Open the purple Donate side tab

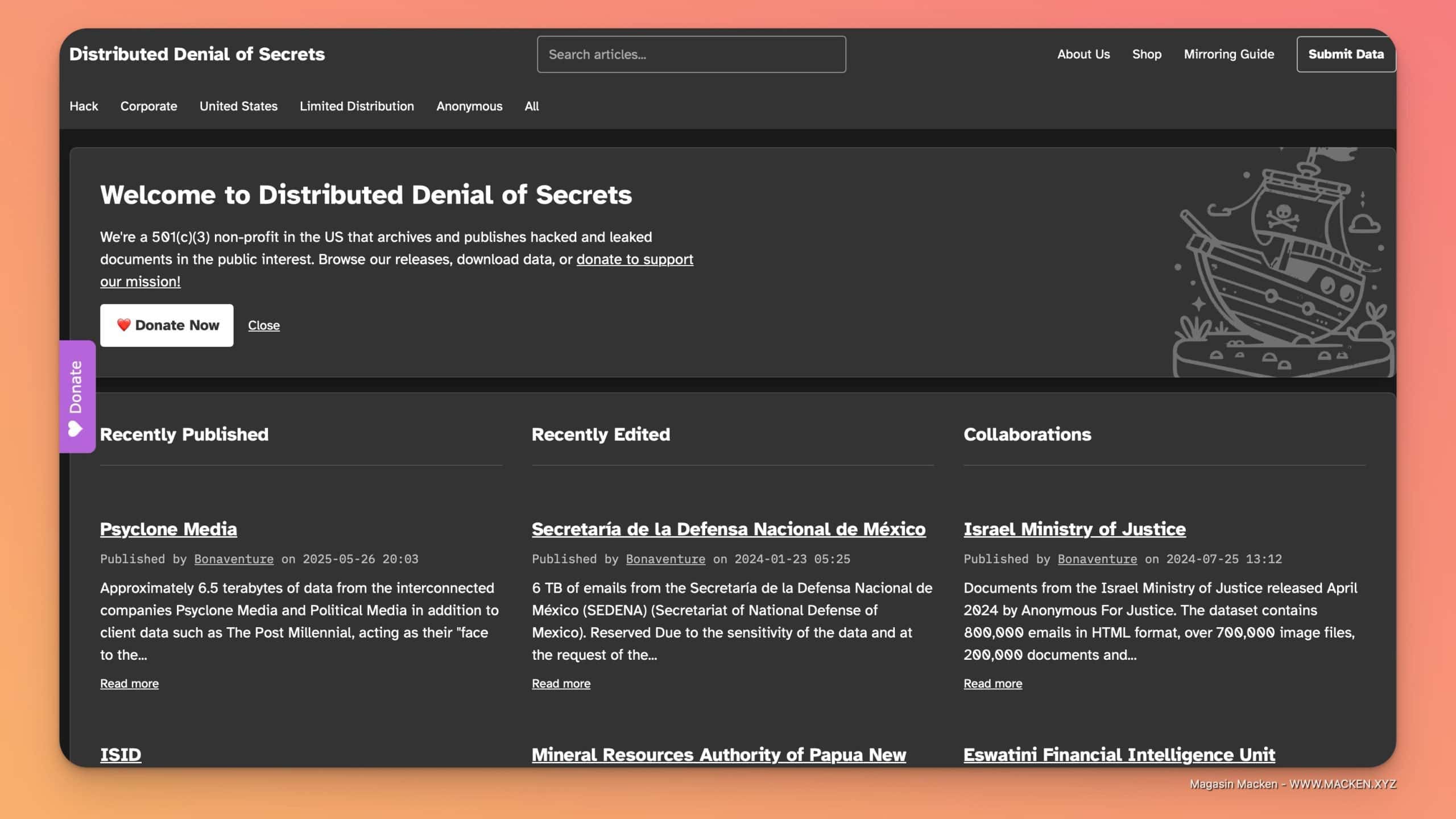(77, 396)
